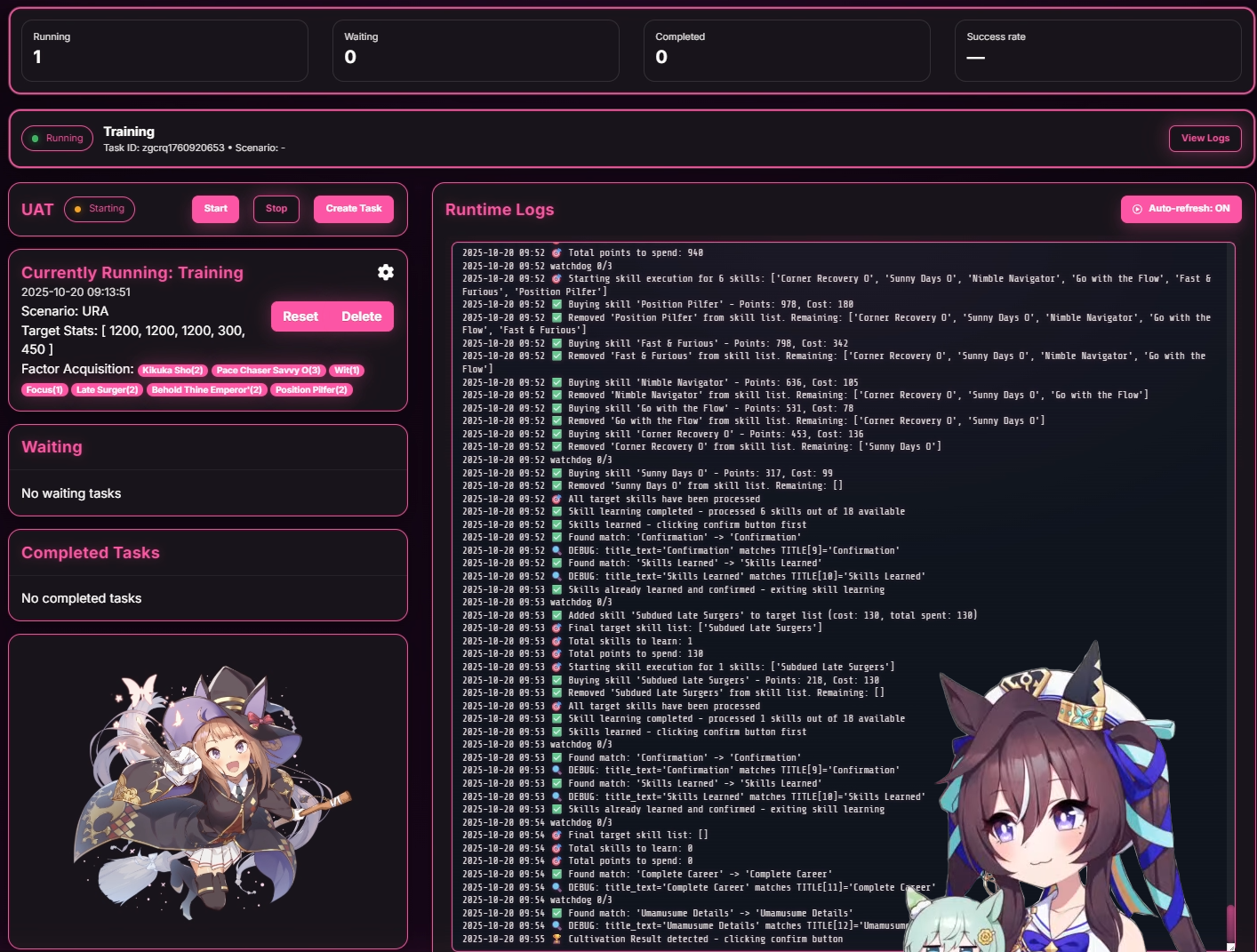Screen dimensions: 1257x952
Task: Click the log line Buying skill 'Fast & Furious'
Action: pos(655,343)
